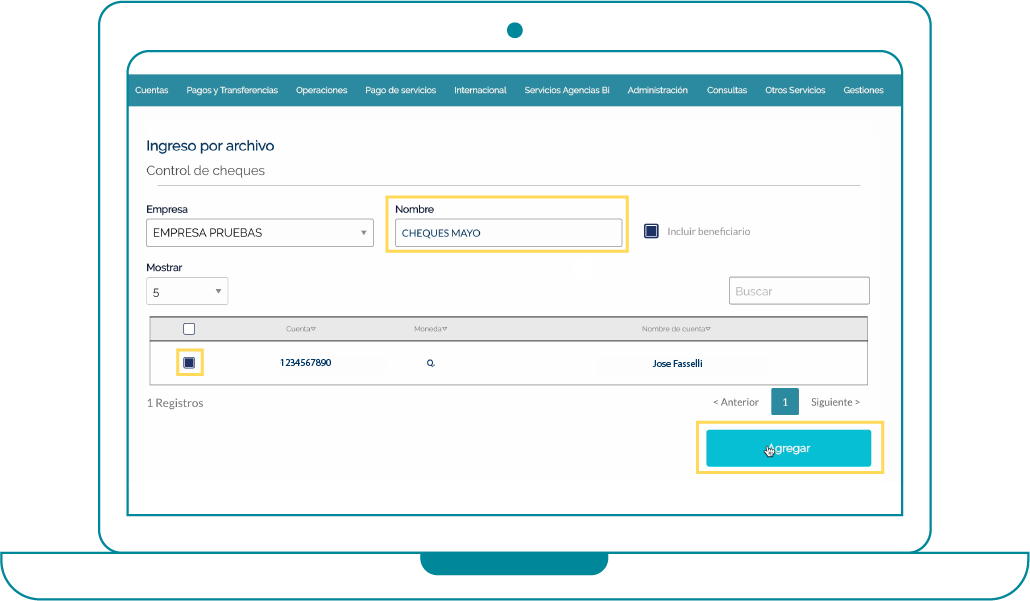Viewport: 1030px width, 601px height.
Task: Click the Nombre field containing CHEQUES MAYO
Action: pos(508,233)
